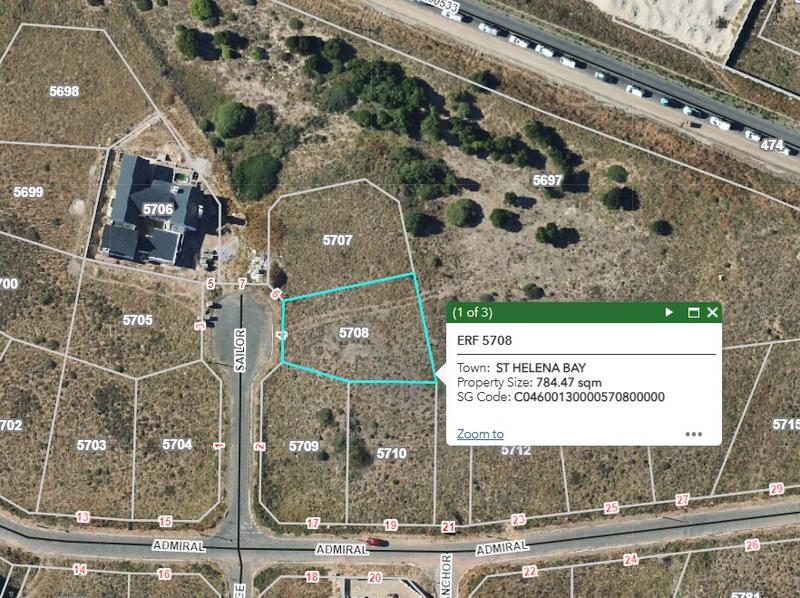Select parcel 5698 on the map
Screen dimensions: 800x598
[x=64, y=91]
